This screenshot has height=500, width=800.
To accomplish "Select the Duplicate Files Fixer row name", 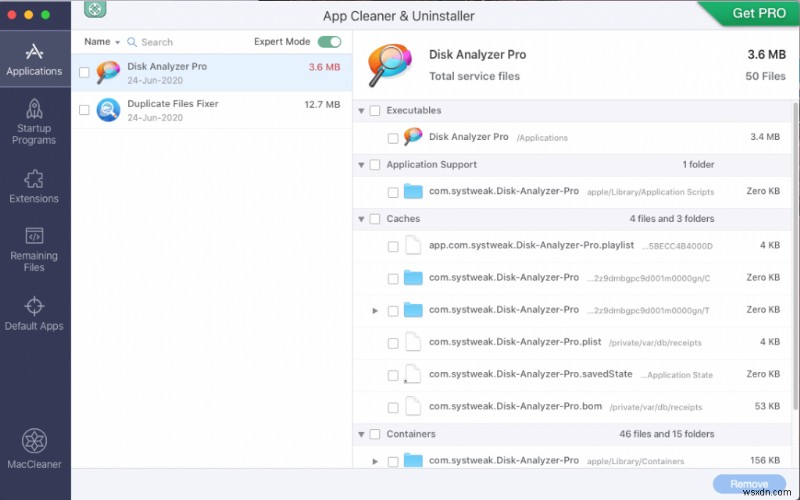I will coord(172,104).
